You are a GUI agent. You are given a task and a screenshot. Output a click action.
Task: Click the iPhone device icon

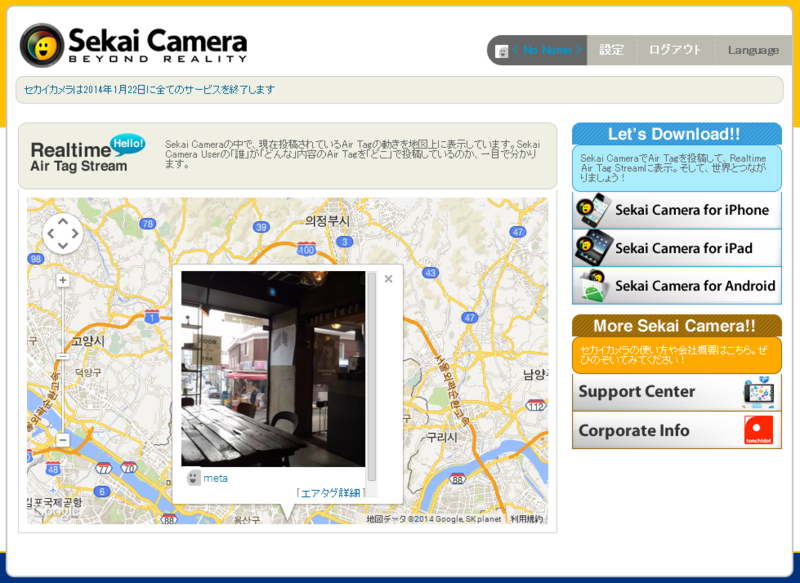593,210
